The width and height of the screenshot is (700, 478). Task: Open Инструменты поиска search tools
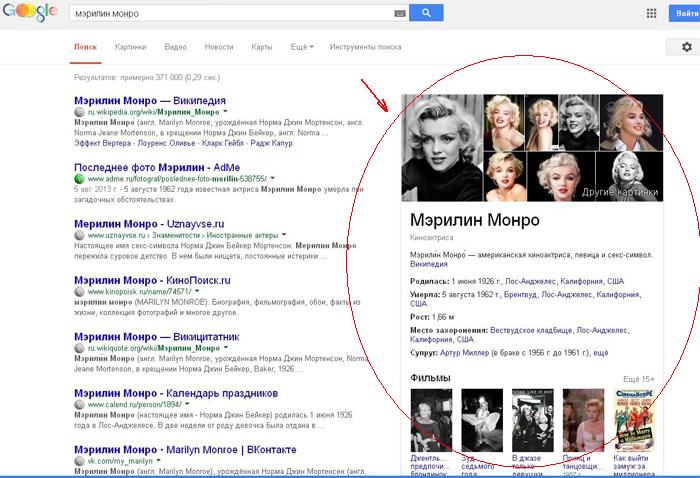pyautogui.click(x=365, y=47)
